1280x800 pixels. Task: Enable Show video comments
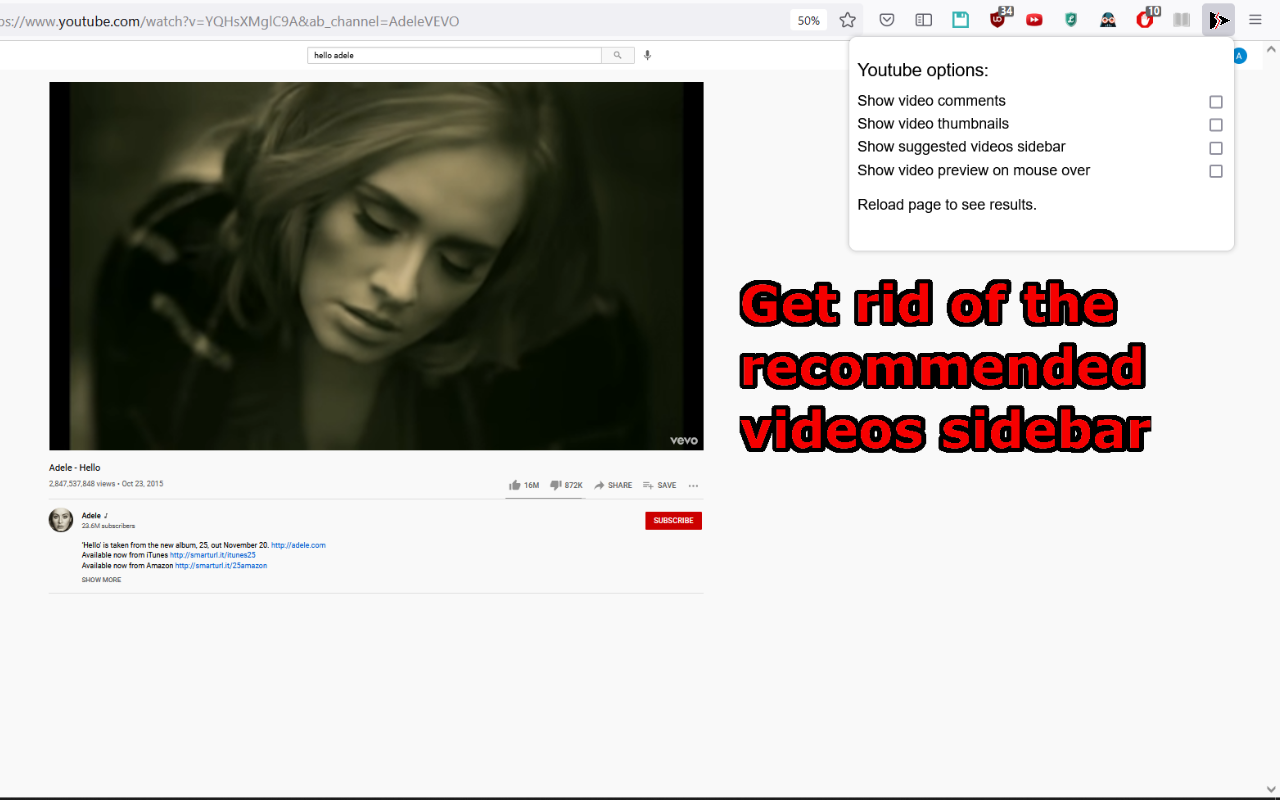pos(1216,101)
